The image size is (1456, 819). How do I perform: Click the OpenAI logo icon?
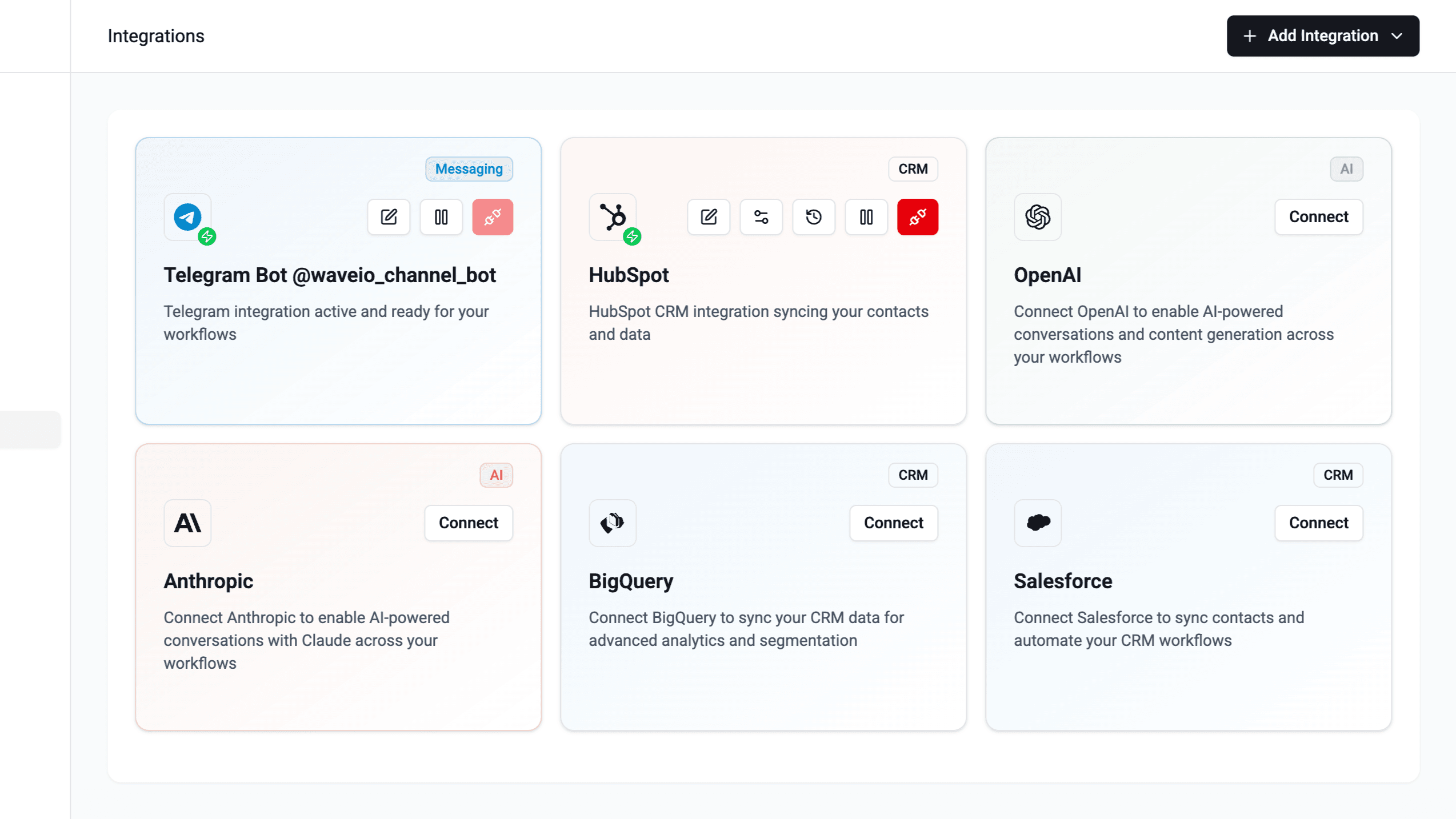click(x=1038, y=217)
